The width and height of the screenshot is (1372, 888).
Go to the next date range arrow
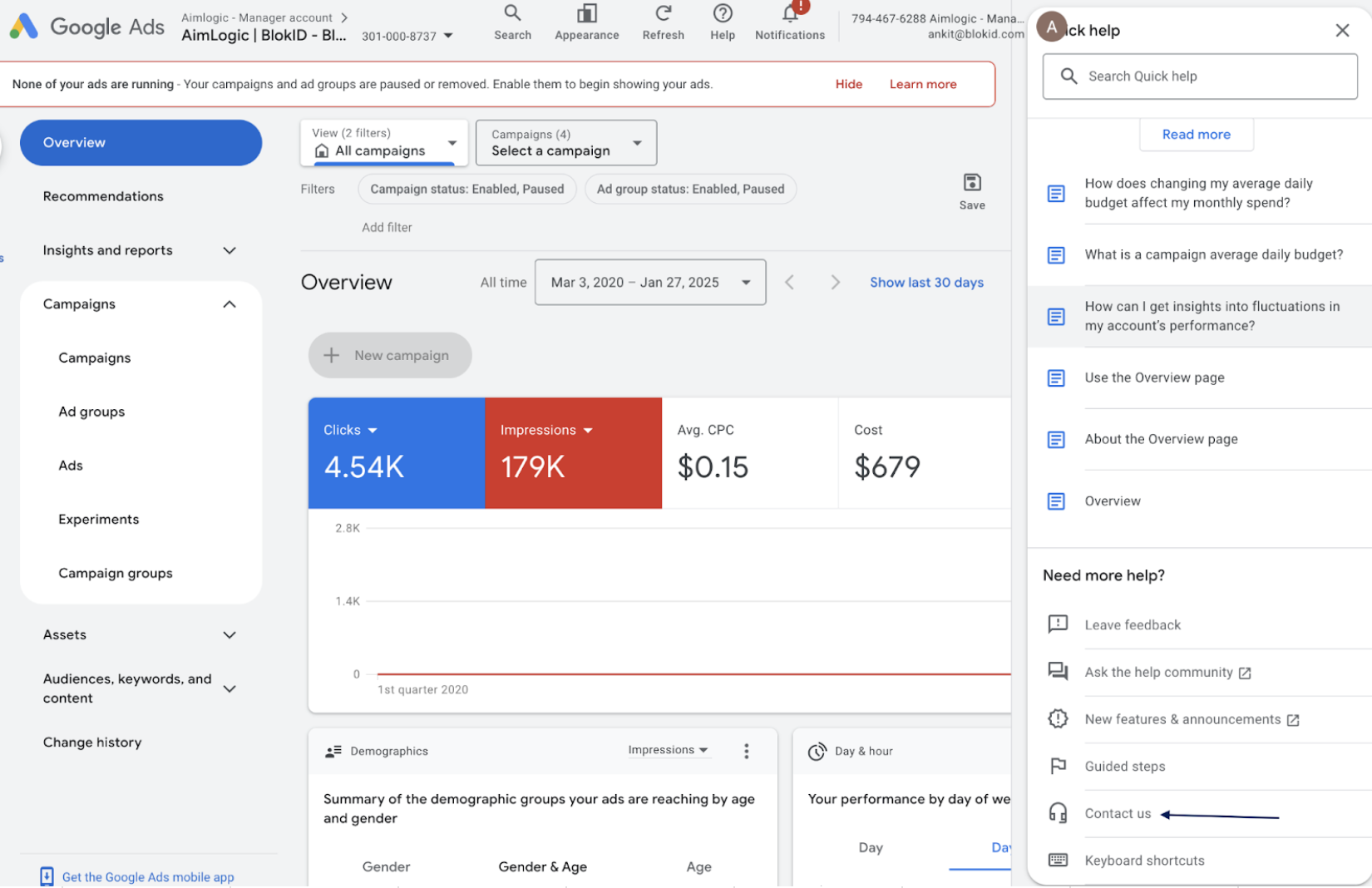tap(836, 283)
